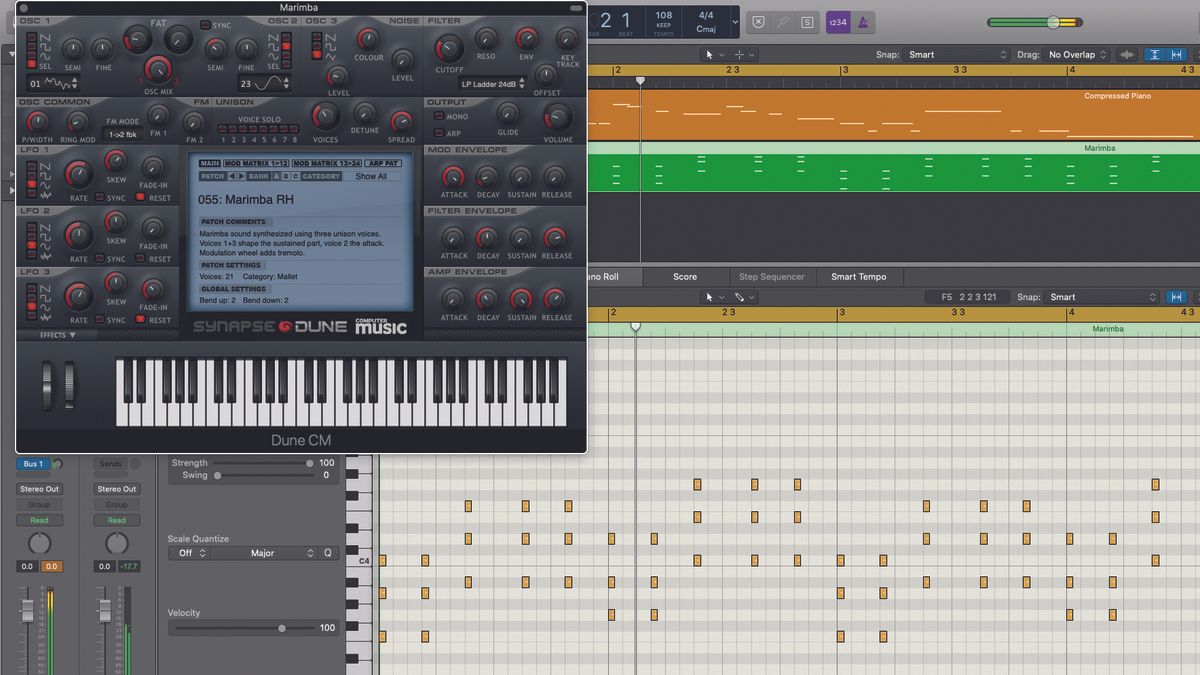Select the Pointer tool in the Piano Roll
Screen dimensions: 1200x675
(708, 296)
